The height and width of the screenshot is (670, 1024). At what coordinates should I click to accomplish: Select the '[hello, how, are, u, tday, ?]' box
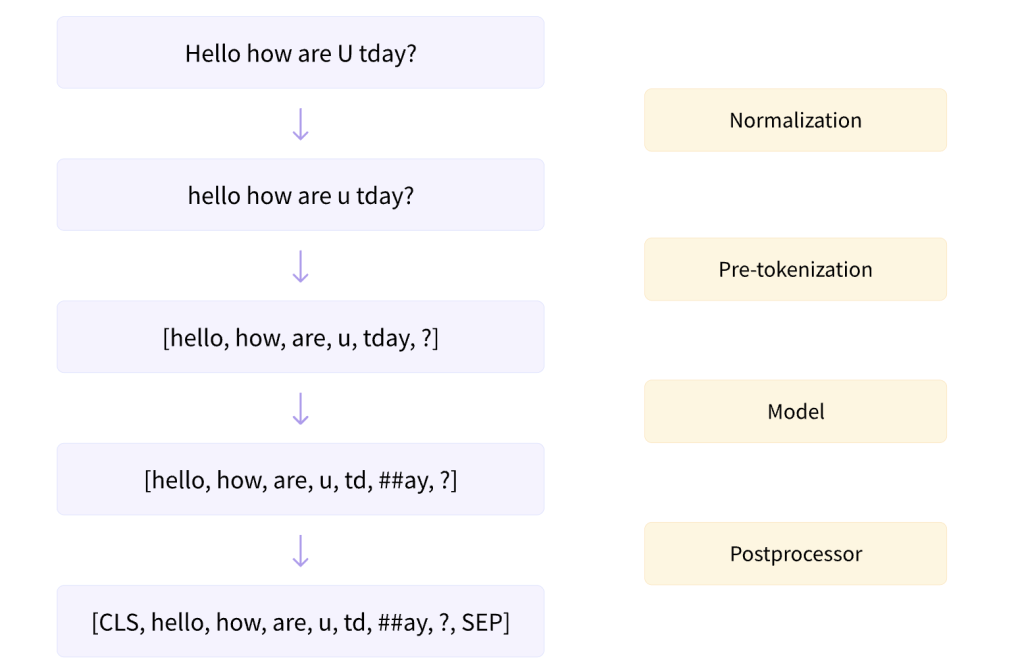pyautogui.click(x=300, y=338)
